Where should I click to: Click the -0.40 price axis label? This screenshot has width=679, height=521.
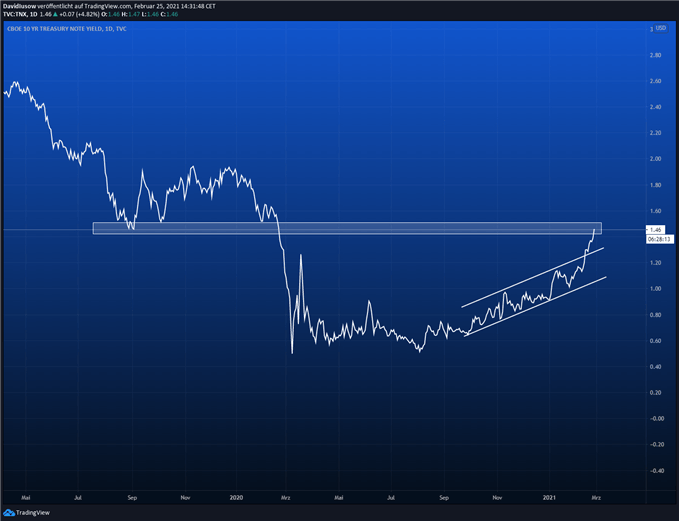pos(655,471)
